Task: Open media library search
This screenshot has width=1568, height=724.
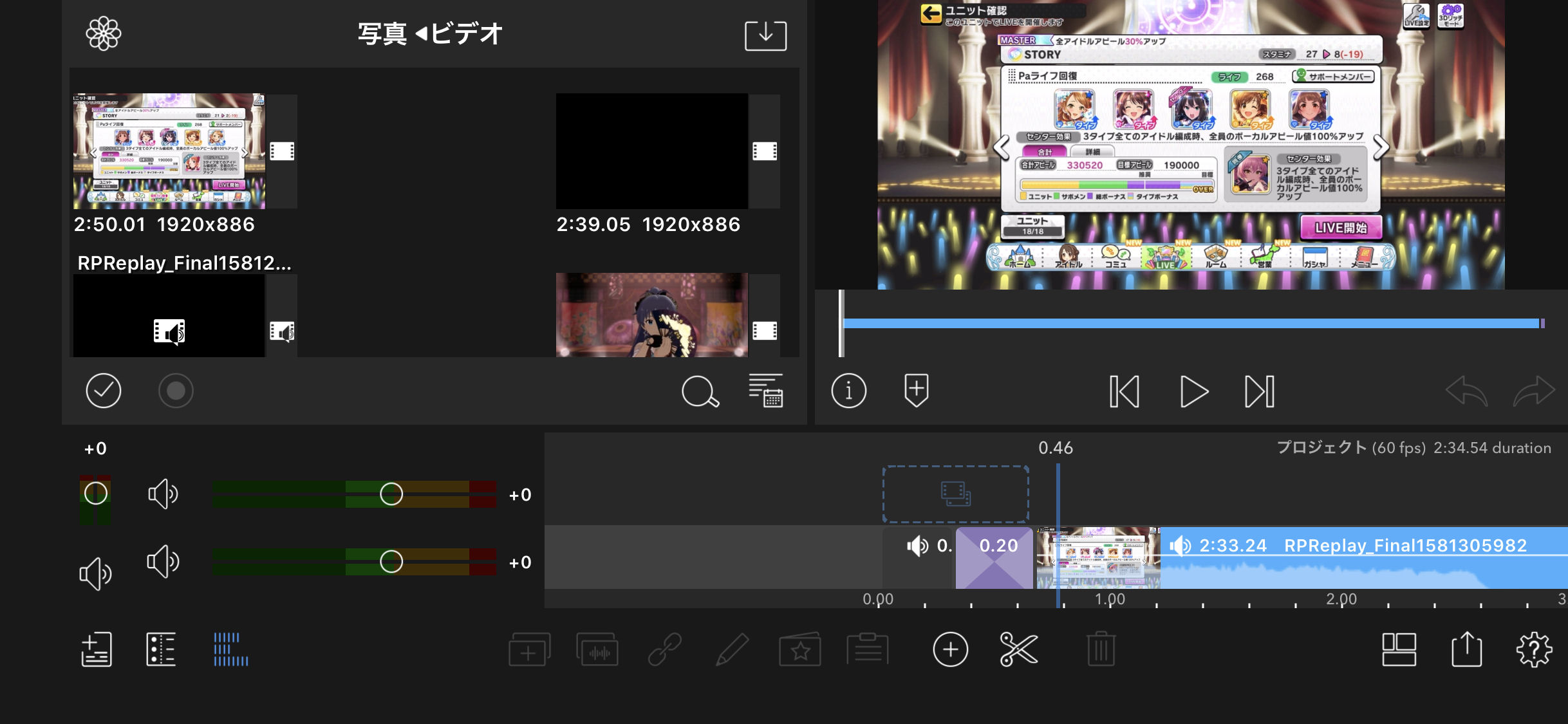Action: pos(700,391)
